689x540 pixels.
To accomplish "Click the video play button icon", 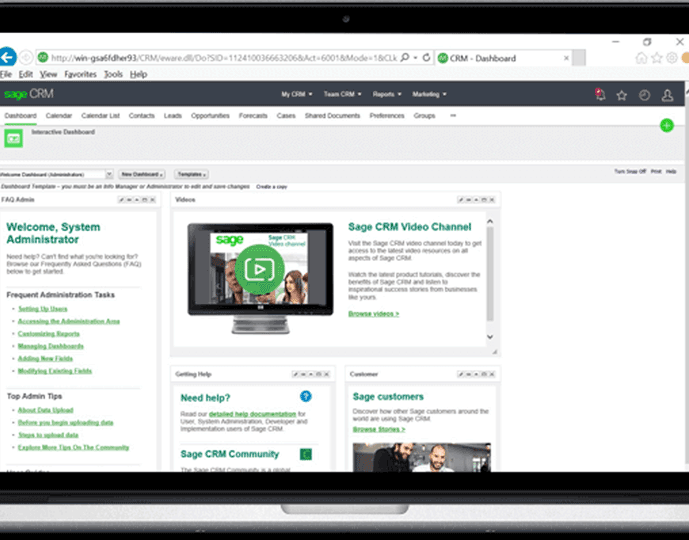I will [x=260, y=269].
